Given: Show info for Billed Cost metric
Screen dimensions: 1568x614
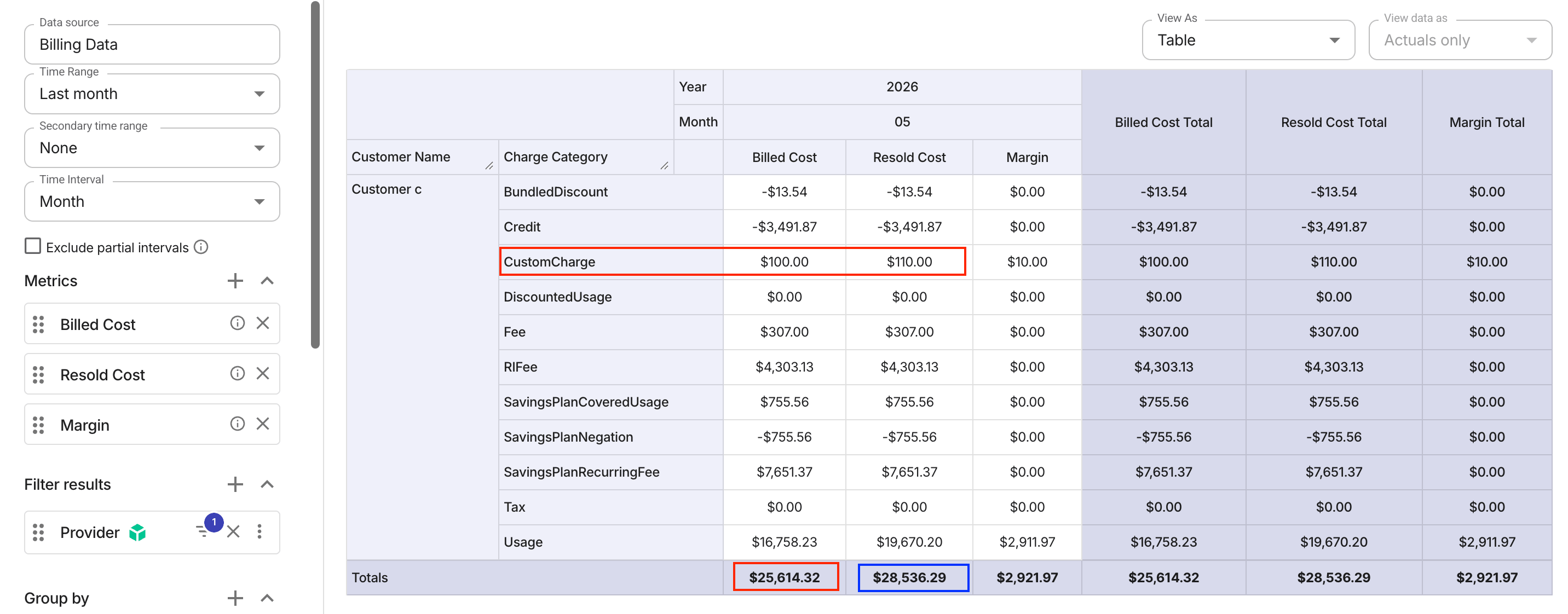Looking at the screenshot, I should (x=237, y=323).
